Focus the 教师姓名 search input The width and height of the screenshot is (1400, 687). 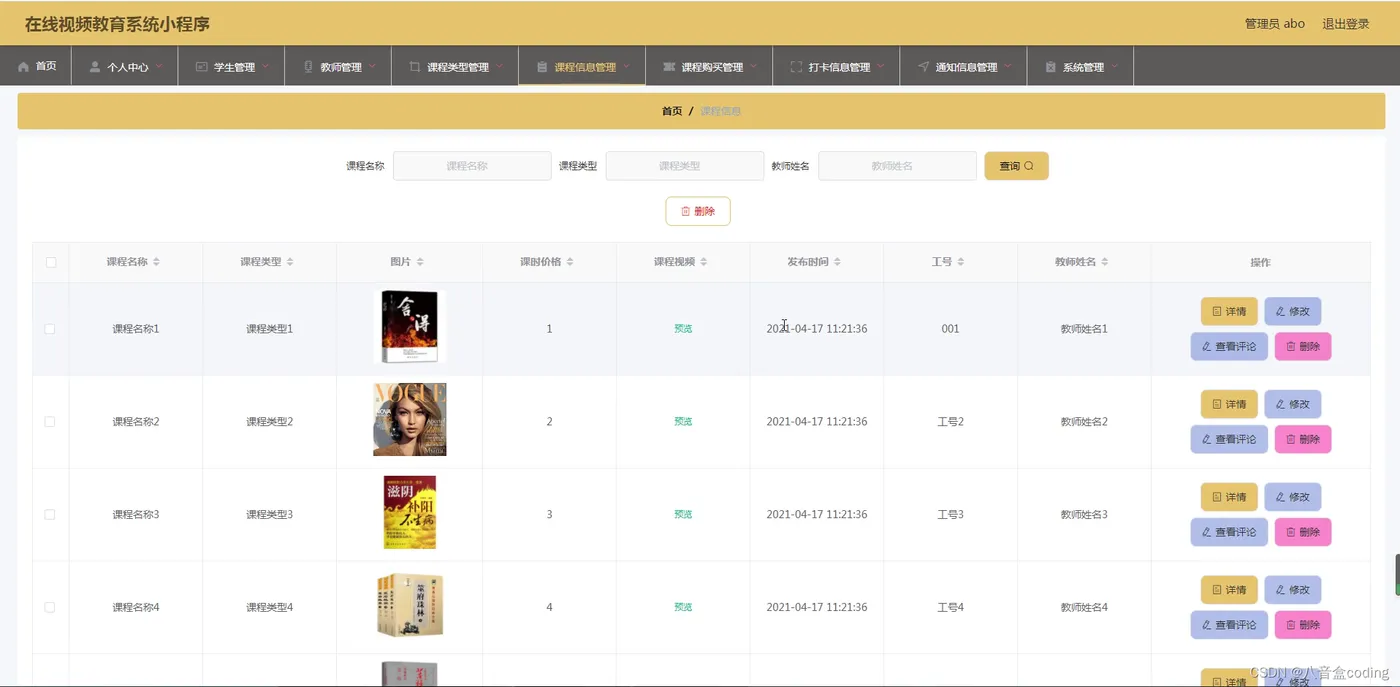tap(897, 166)
